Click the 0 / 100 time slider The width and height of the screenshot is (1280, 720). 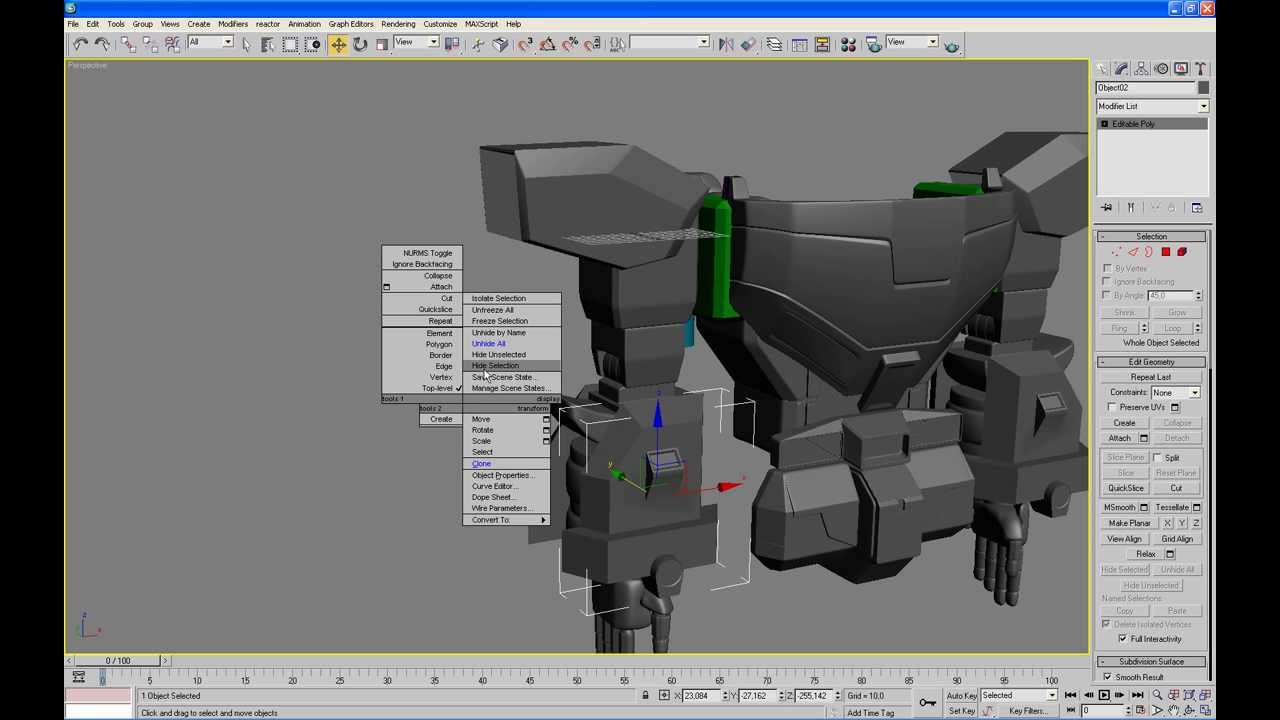[x=117, y=661]
